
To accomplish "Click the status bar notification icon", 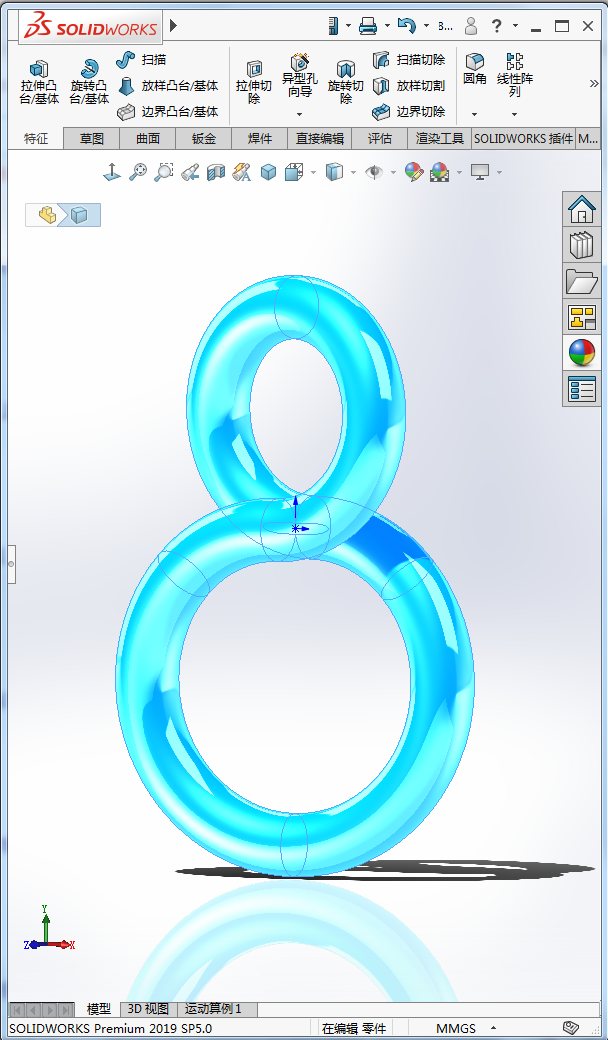I will [x=570, y=1028].
